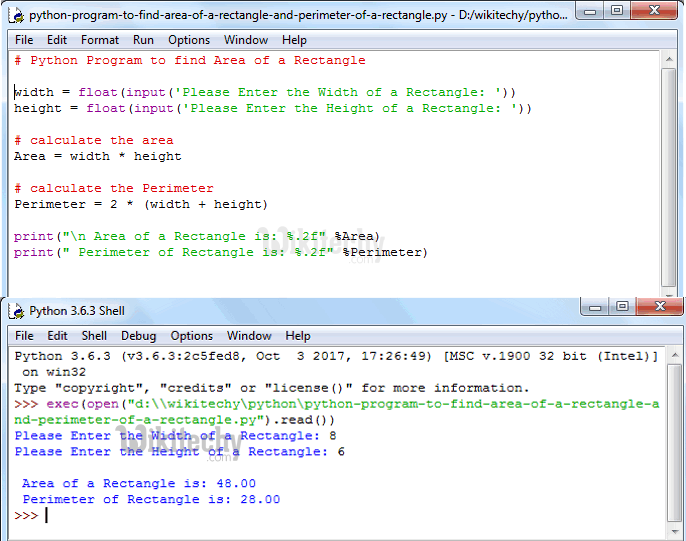This screenshot has width=686, height=541.
Task: Open the Help menu in the editor window
Action: (x=294, y=40)
